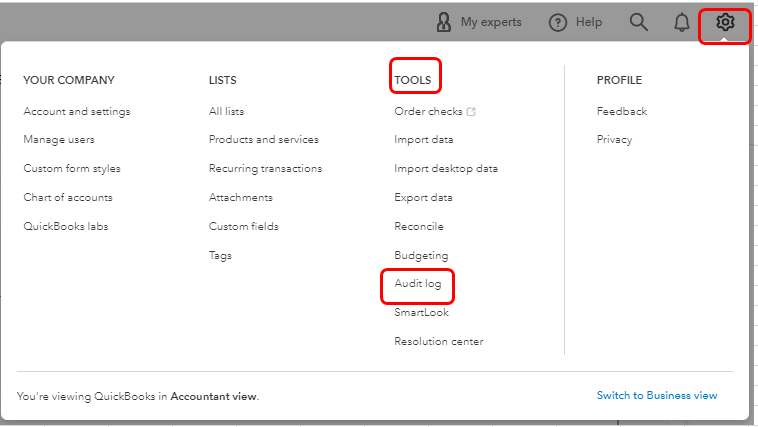Click the Settings gear icon

(725, 22)
